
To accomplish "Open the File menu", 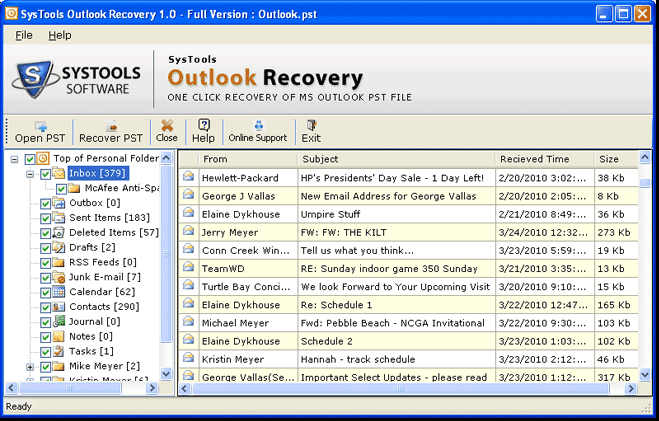I will 24,35.
